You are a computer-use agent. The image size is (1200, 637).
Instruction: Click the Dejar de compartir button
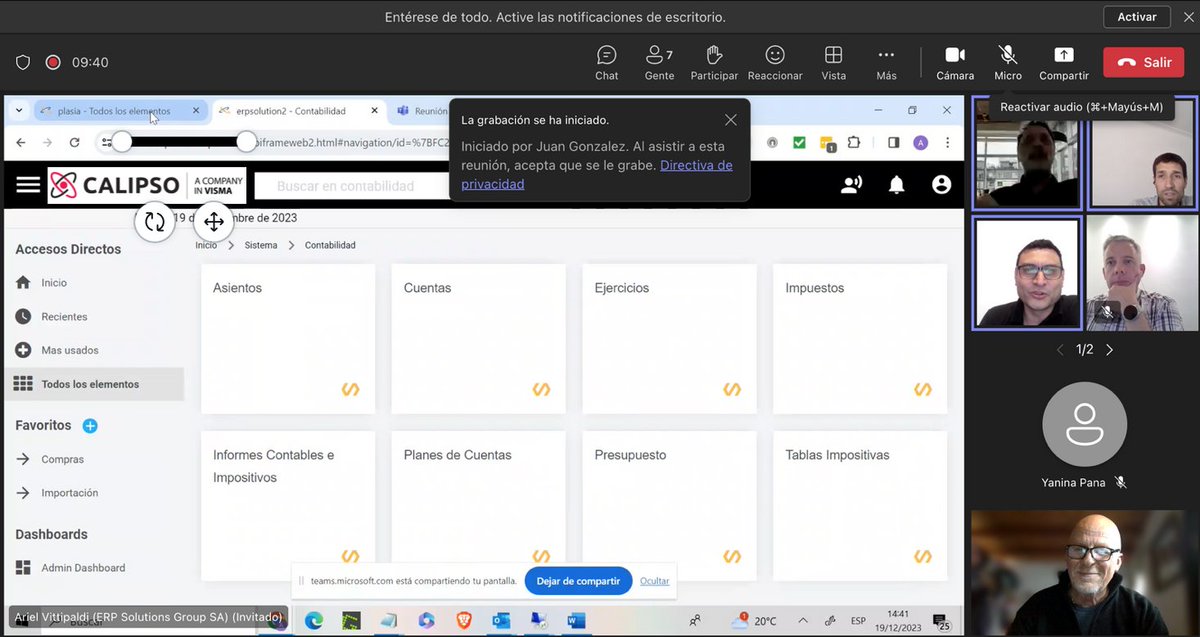(578, 580)
